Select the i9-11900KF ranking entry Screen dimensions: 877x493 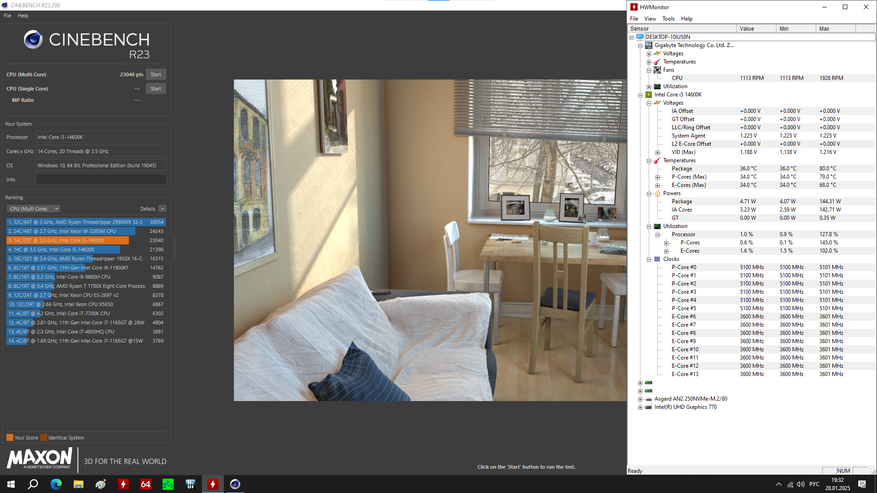pyautogui.click(x=86, y=267)
